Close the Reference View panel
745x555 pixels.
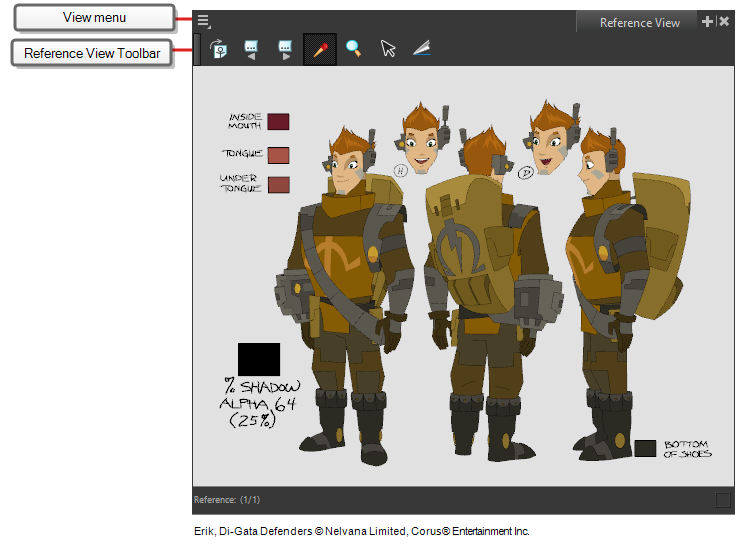tap(724, 21)
